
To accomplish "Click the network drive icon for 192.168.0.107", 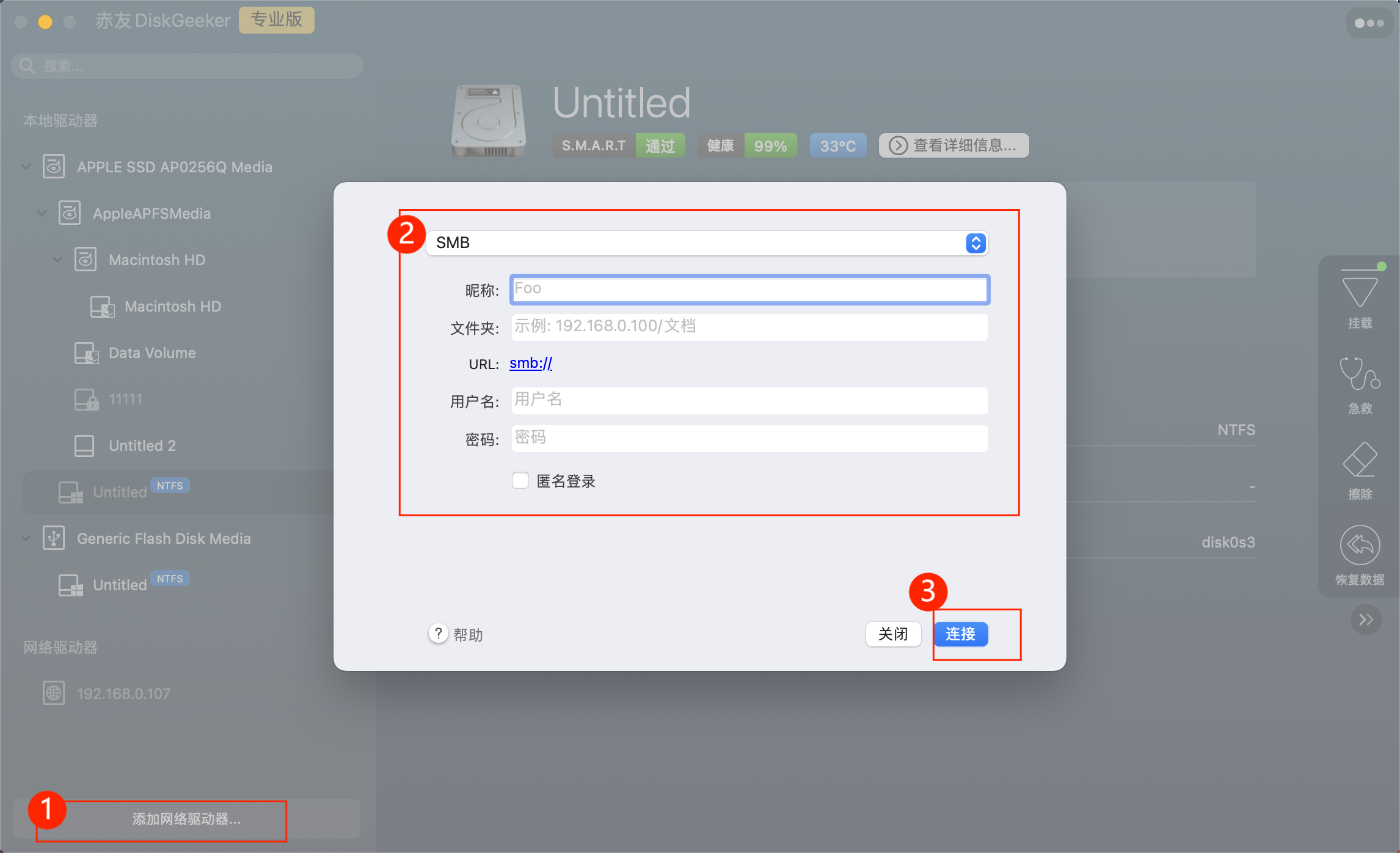I will pos(54,692).
